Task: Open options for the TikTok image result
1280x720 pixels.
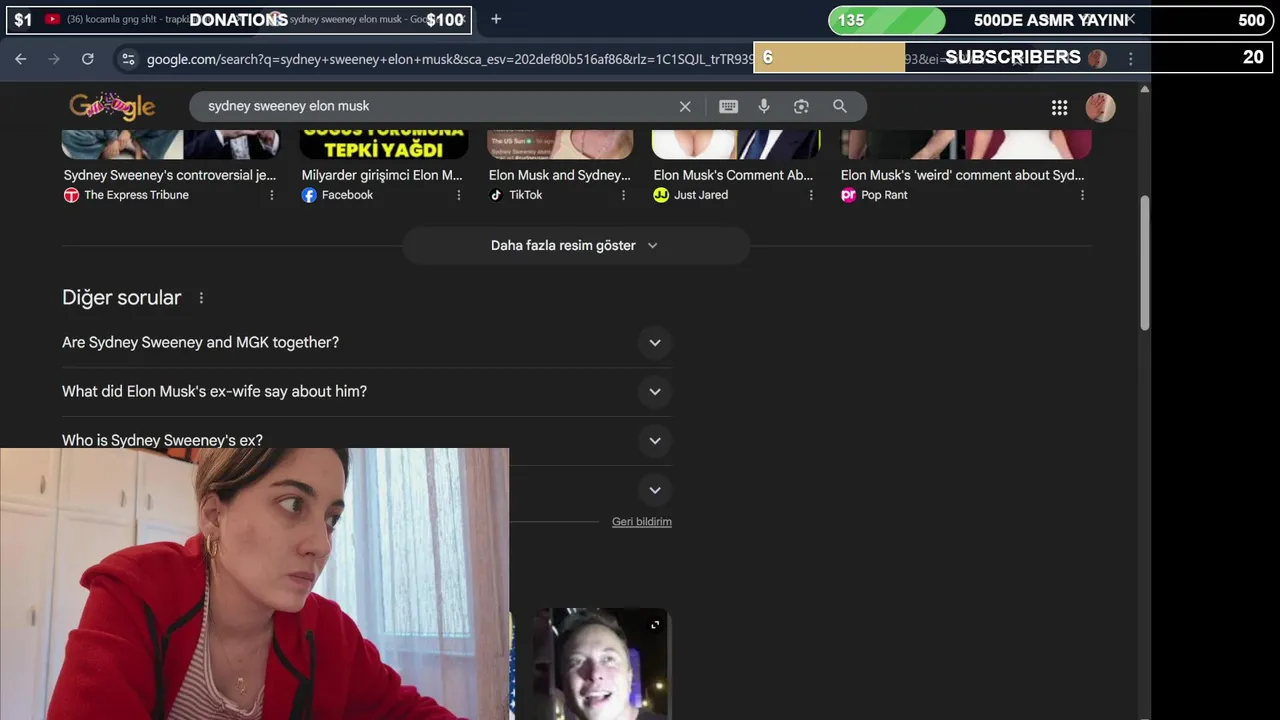Action: click(x=624, y=195)
